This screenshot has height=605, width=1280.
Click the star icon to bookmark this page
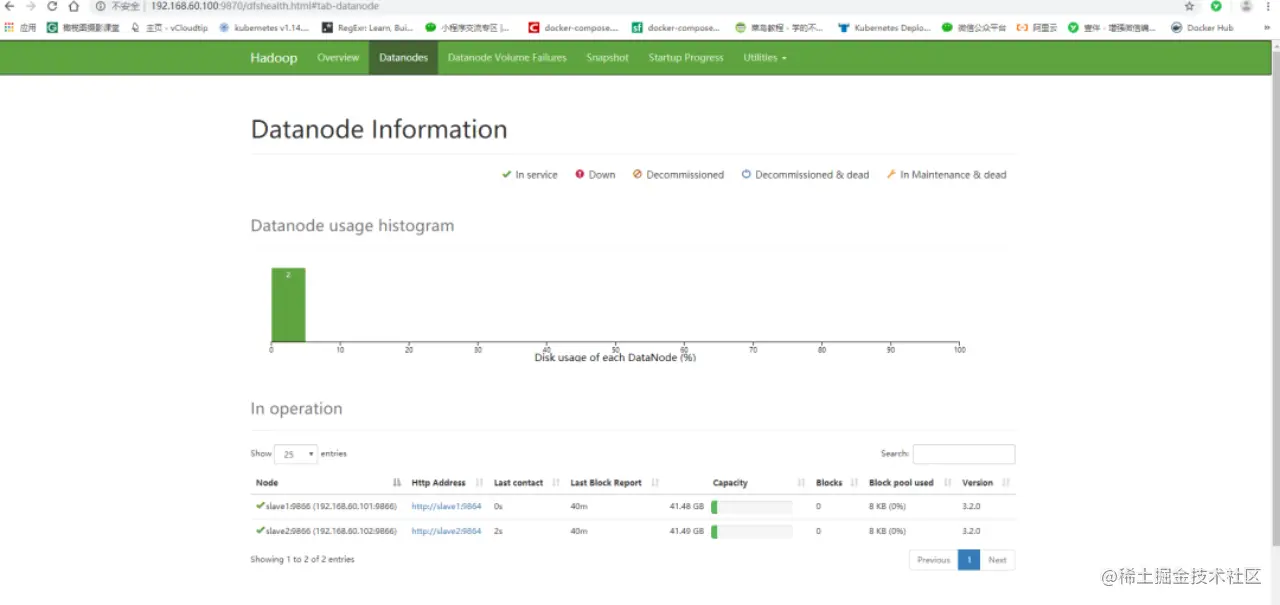(1189, 6)
